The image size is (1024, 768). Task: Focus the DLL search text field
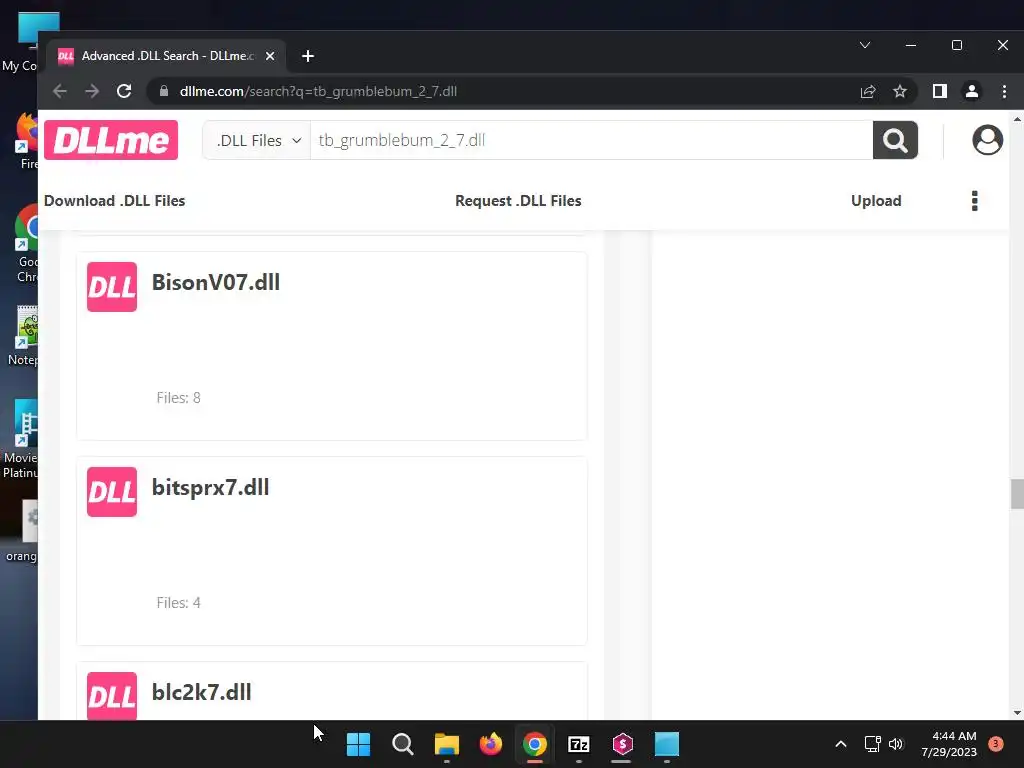click(591, 140)
